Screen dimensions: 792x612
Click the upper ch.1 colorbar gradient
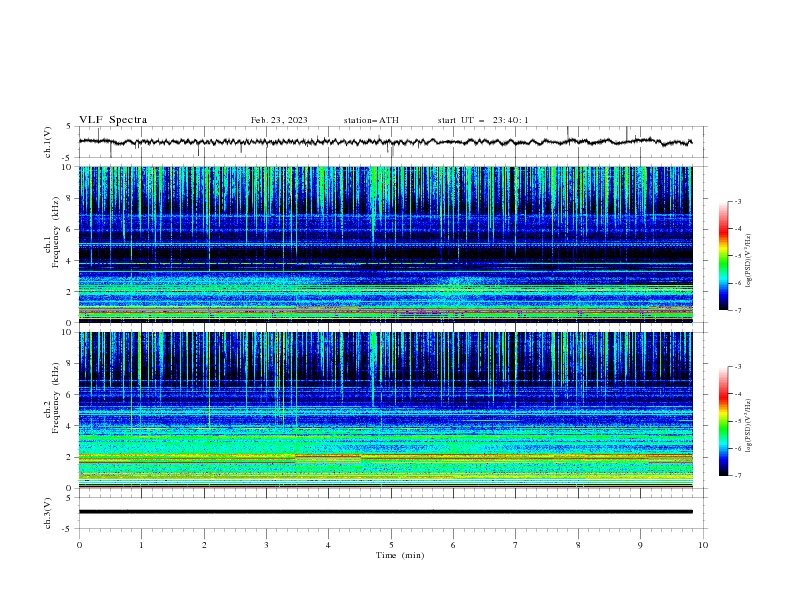(x=723, y=256)
